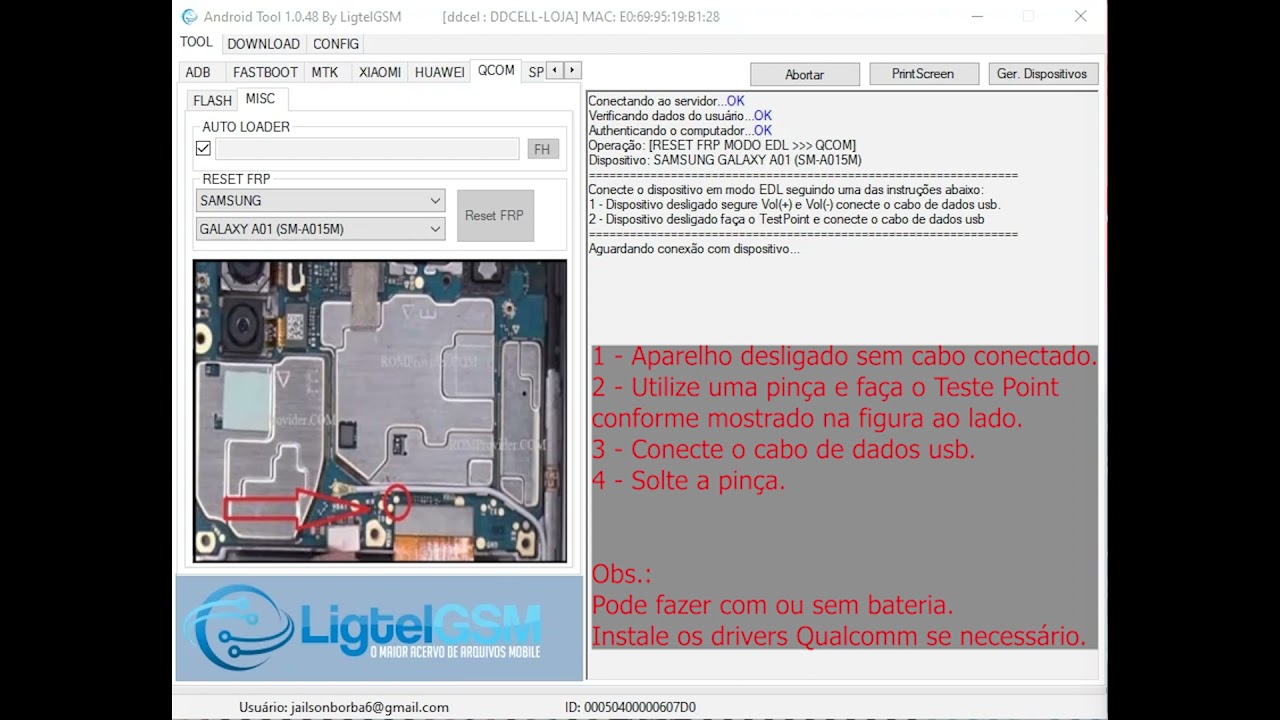Open the SAMSUNG brand dropdown
Viewport: 1280px width, 720px height.
(320, 201)
